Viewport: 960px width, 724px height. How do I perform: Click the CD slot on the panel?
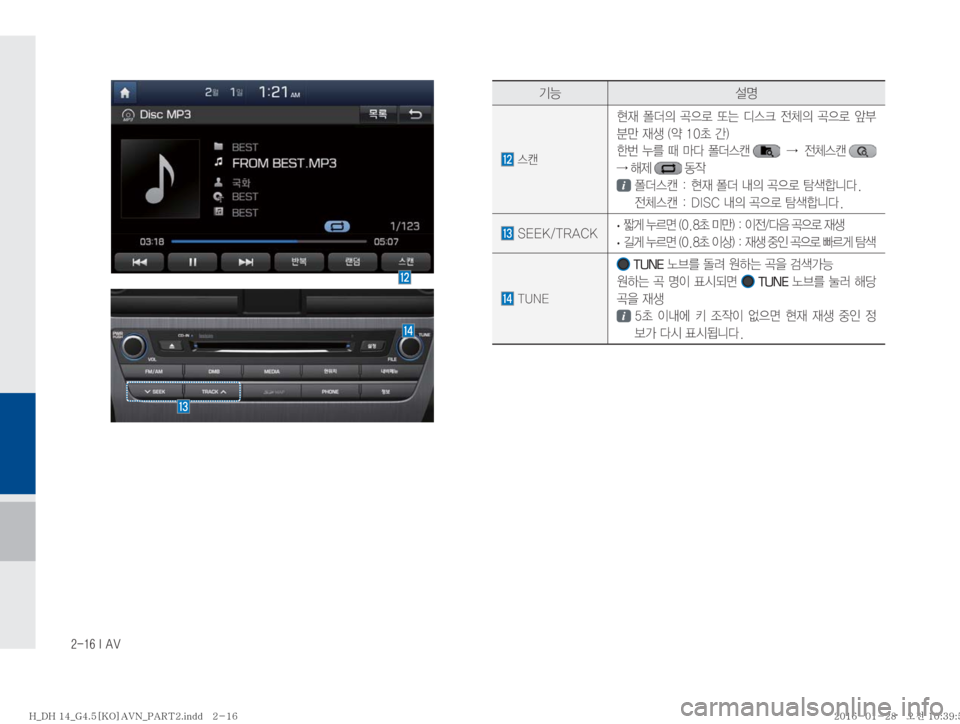[x=272, y=347]
